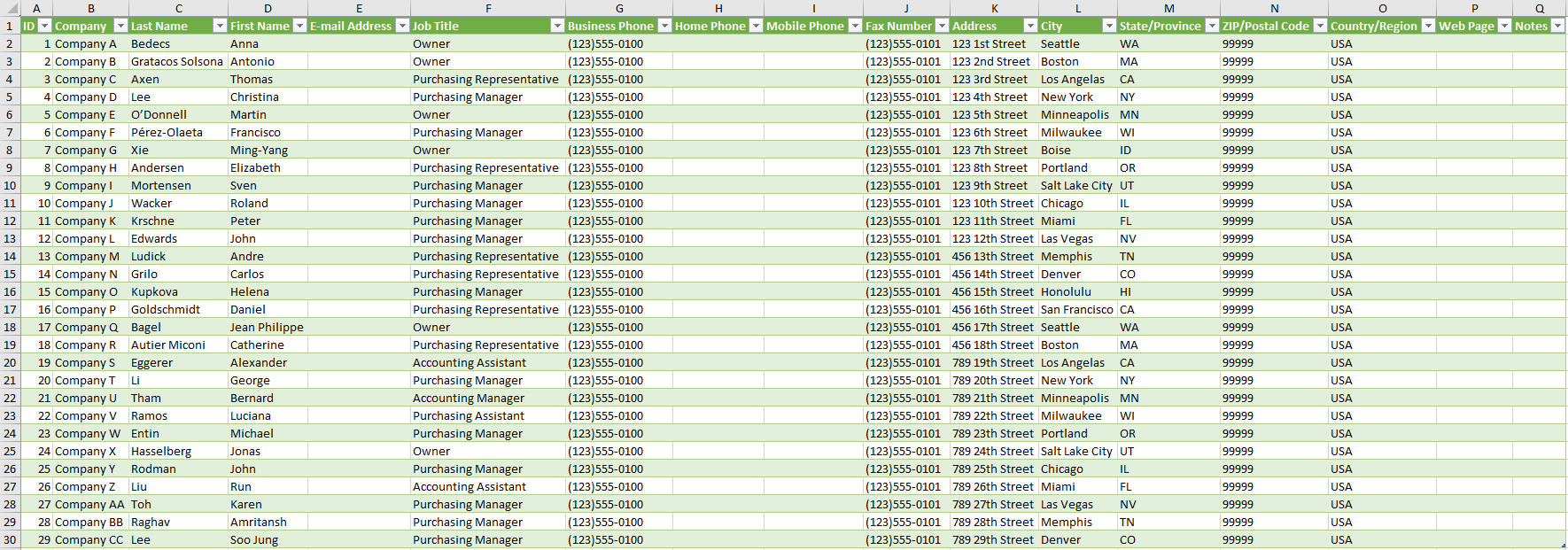Select the cell containing Amritansh
The width and height of the screenshot is (1568, 550).
pos(268,522)
